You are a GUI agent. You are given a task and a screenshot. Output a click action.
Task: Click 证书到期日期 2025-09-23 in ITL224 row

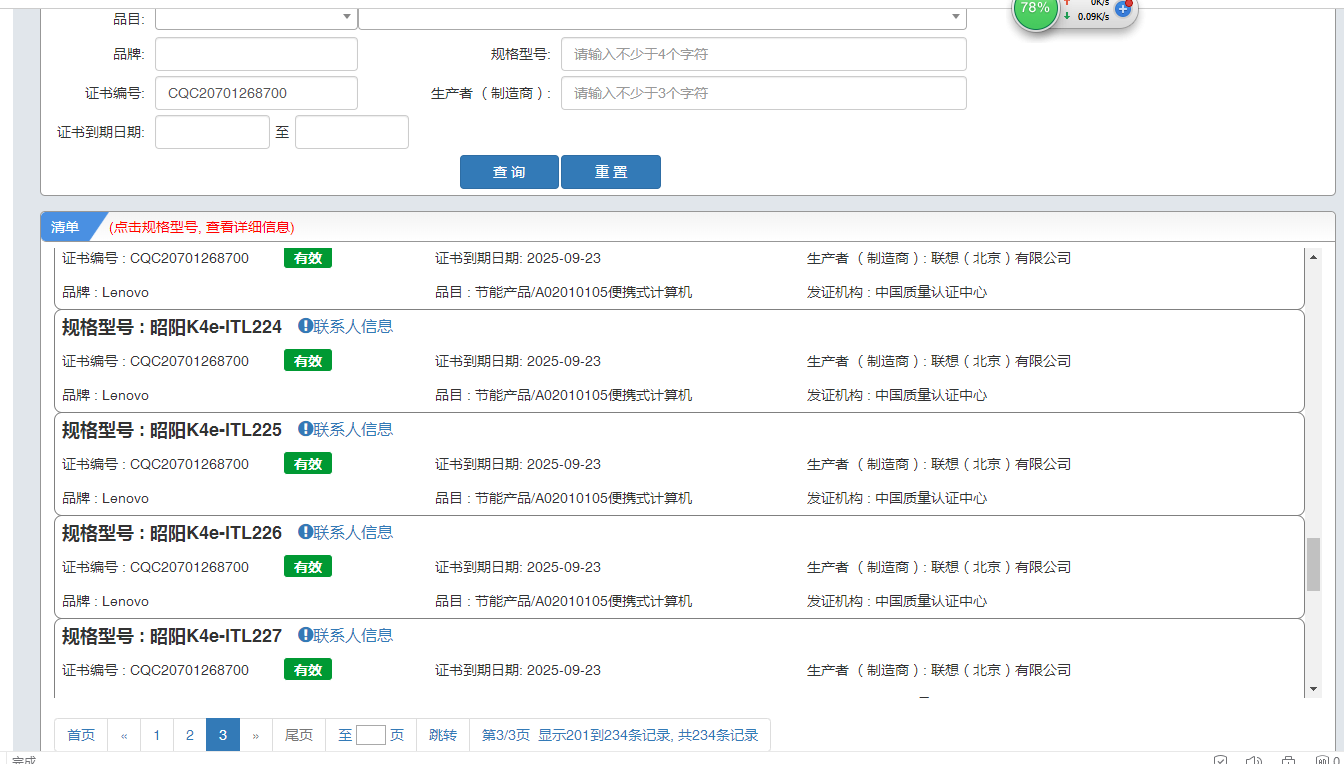click(518, 361)
